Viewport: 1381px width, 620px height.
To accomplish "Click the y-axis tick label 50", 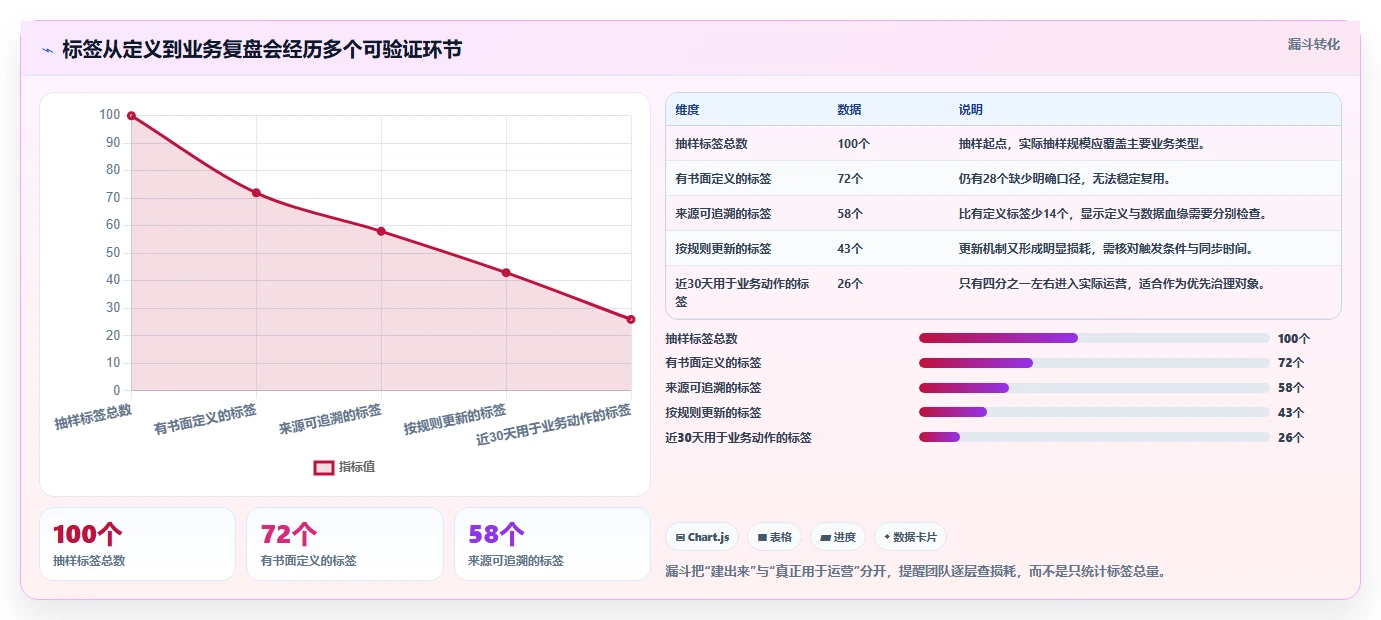I will (x=111, y=253).
